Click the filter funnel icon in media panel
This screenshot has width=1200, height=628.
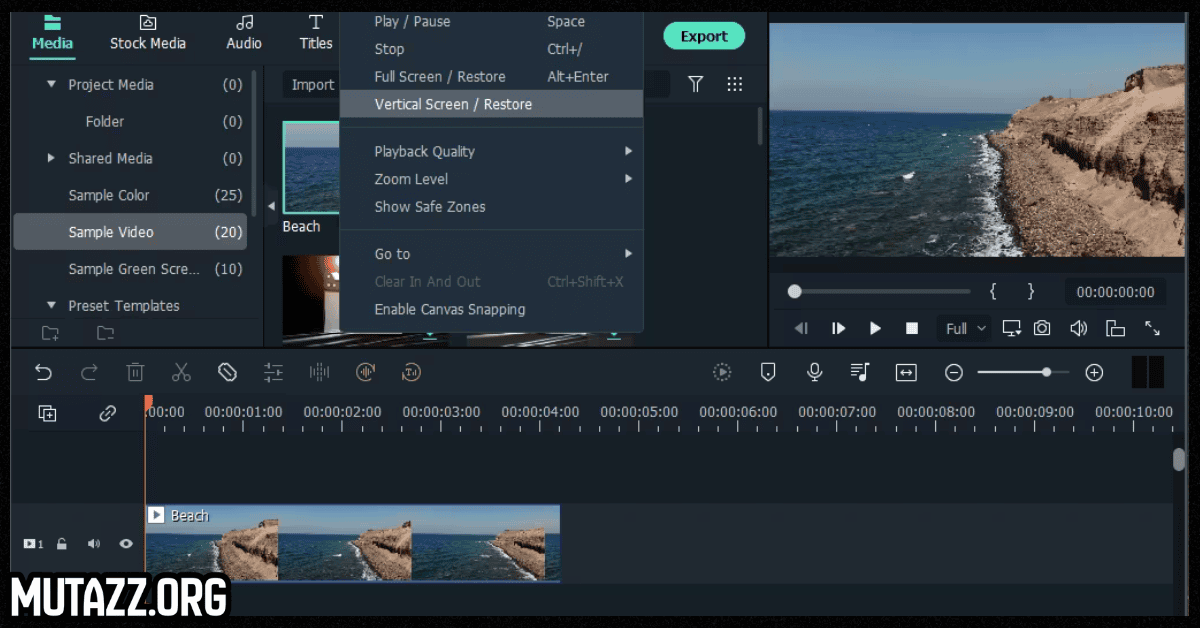(696, 84)
